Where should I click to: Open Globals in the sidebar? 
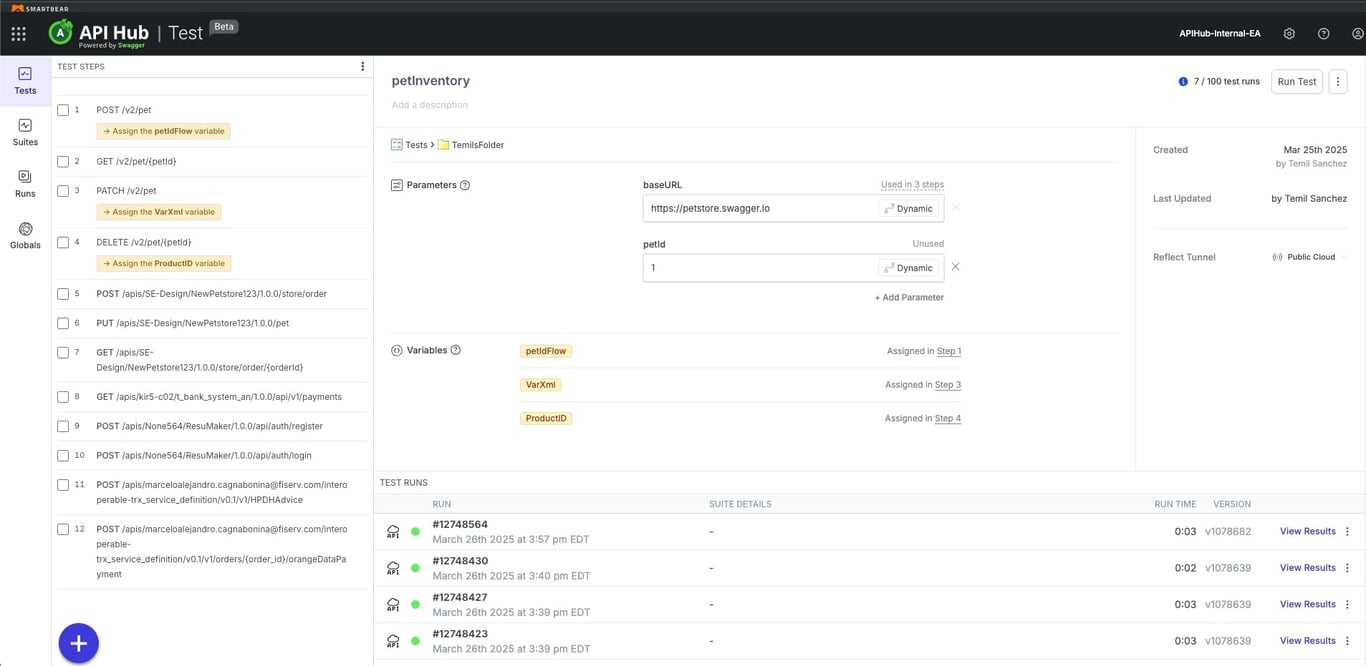point(25,236)
